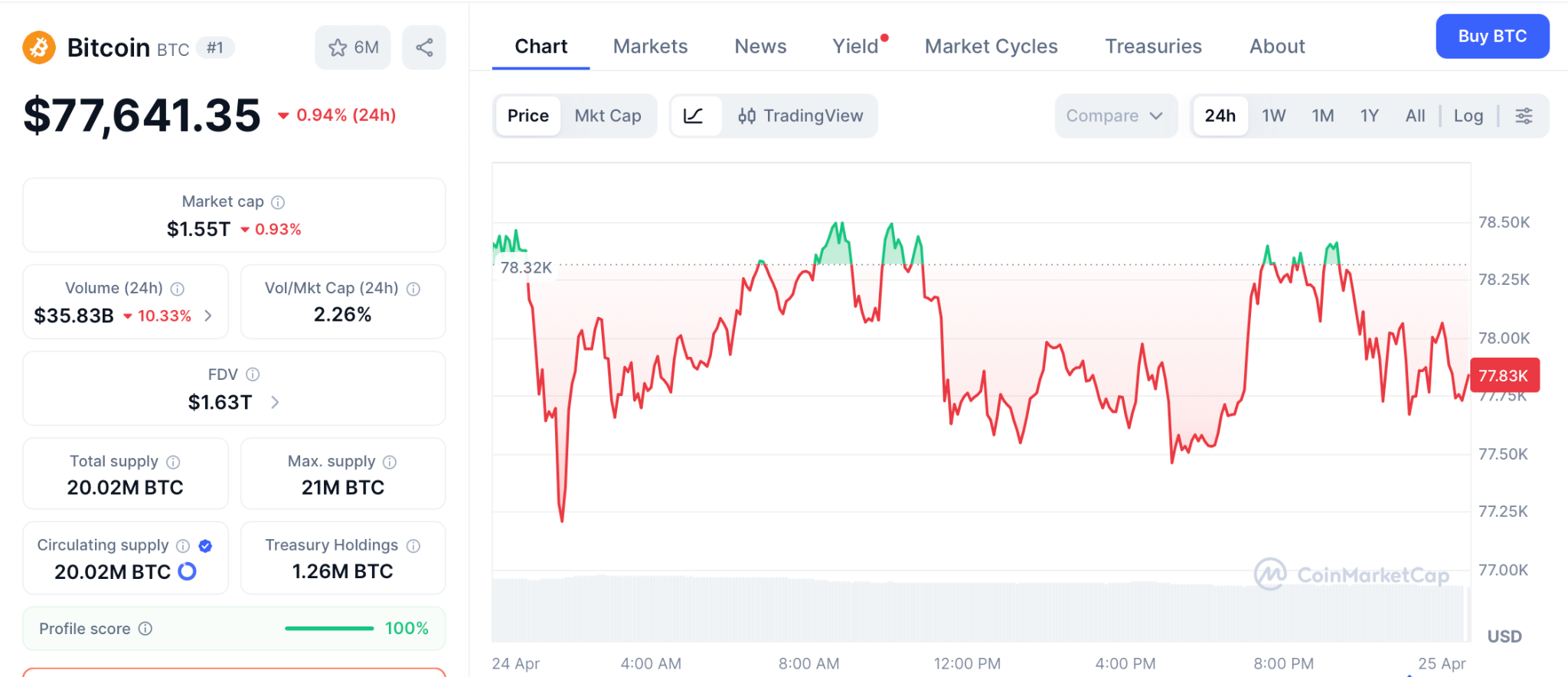Switch to the line chart icon
This screenshot has height=677, width=1568.
coord(694,116)
